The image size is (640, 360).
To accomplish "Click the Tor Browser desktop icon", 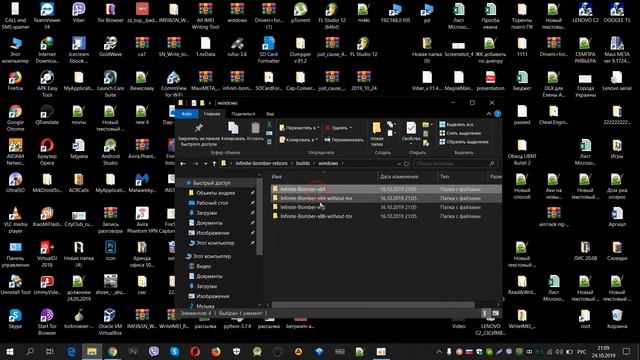I will tap(110, 13).
